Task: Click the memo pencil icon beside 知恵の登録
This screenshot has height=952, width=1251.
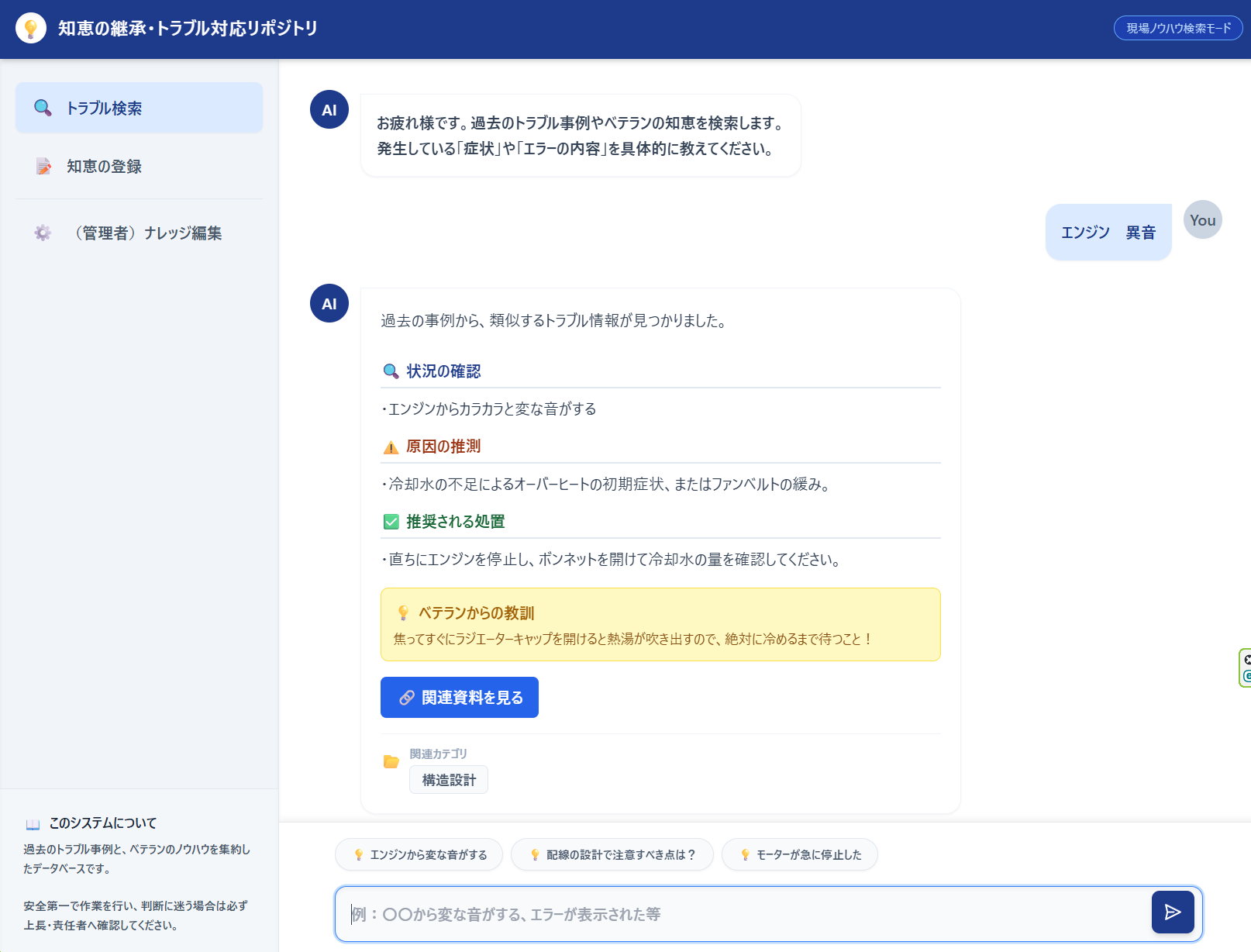Action: pos(43,166)
